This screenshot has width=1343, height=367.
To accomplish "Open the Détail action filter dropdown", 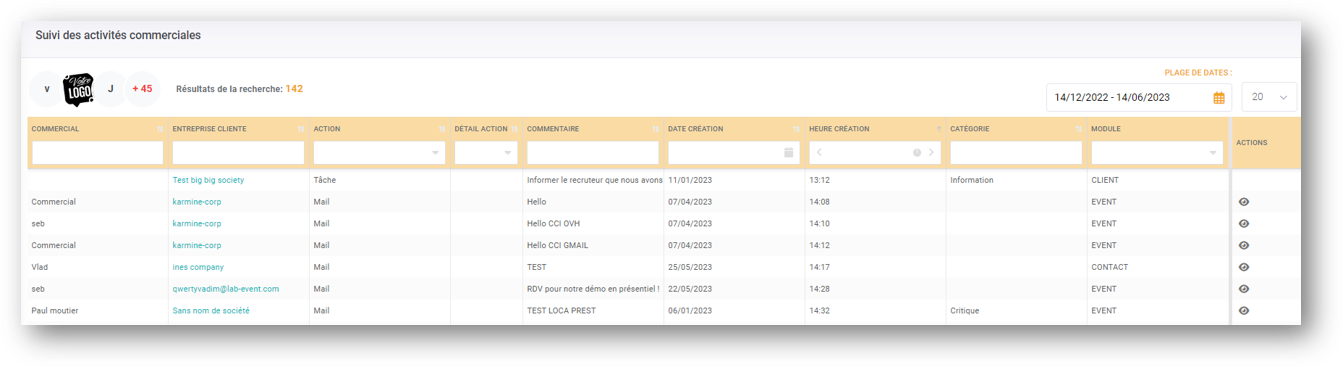I will [x=508, y=153].
